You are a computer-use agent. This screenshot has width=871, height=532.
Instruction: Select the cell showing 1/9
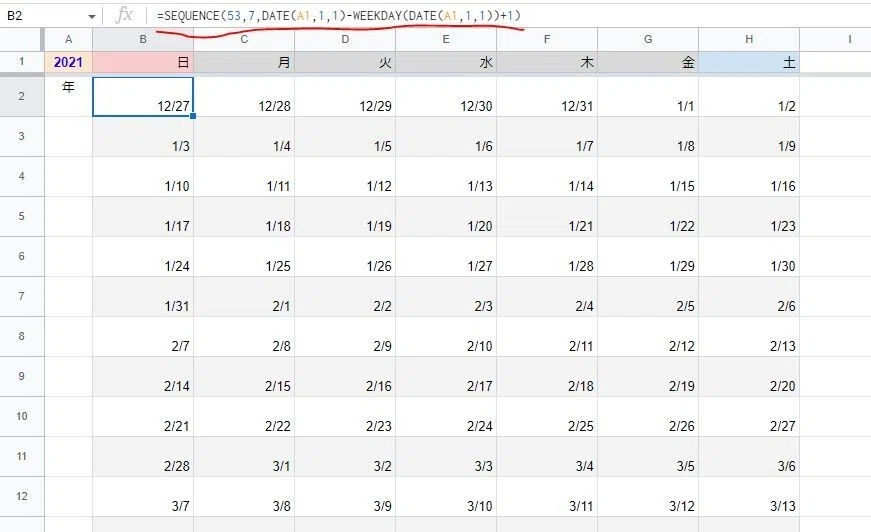[749, 137]
